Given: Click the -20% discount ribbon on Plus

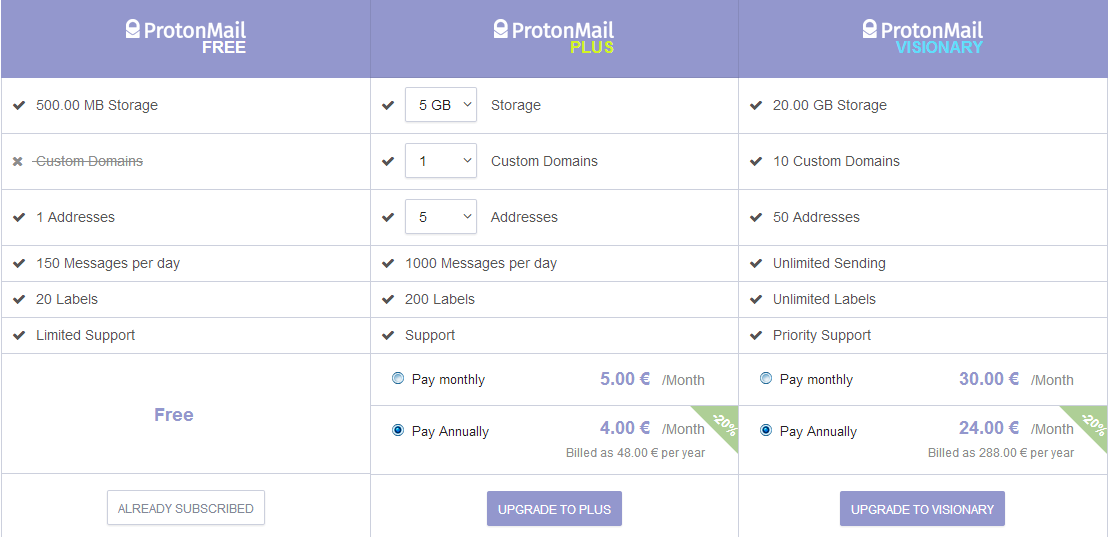Looking at the screenshot, I should [722, 425].
